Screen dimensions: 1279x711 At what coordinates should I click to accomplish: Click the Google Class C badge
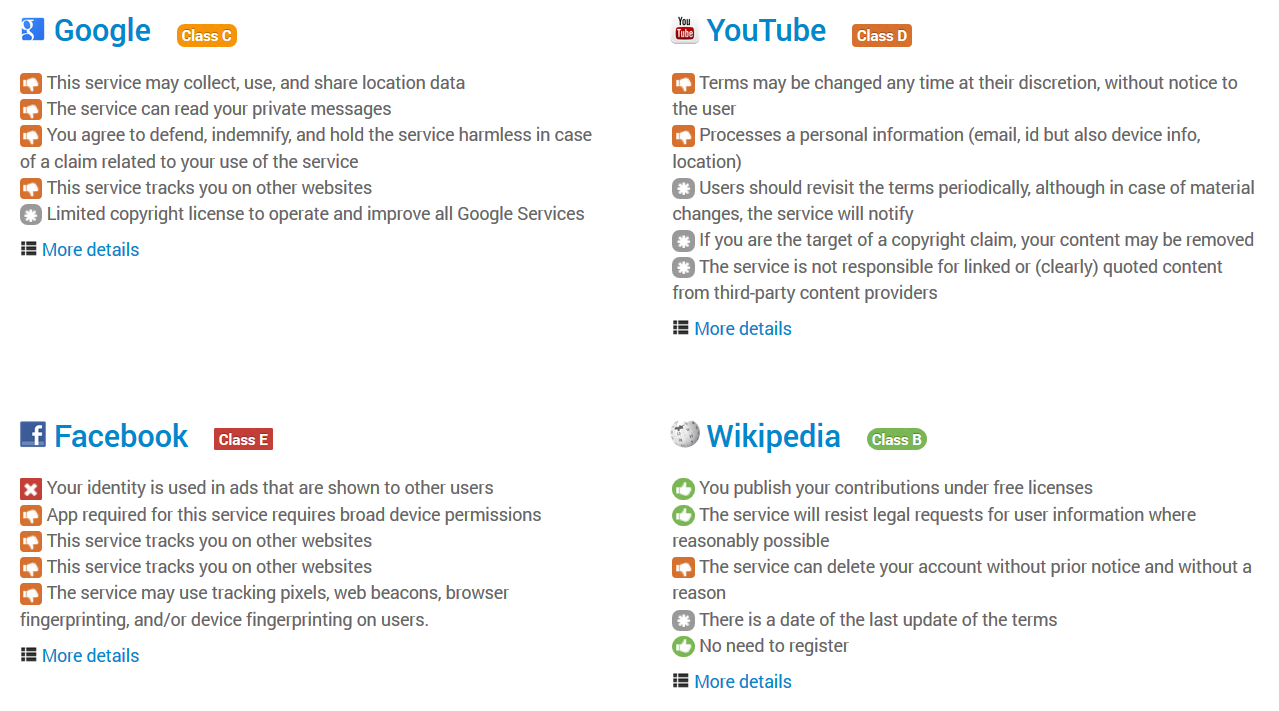pyautogui.click(x=207, y=36)
